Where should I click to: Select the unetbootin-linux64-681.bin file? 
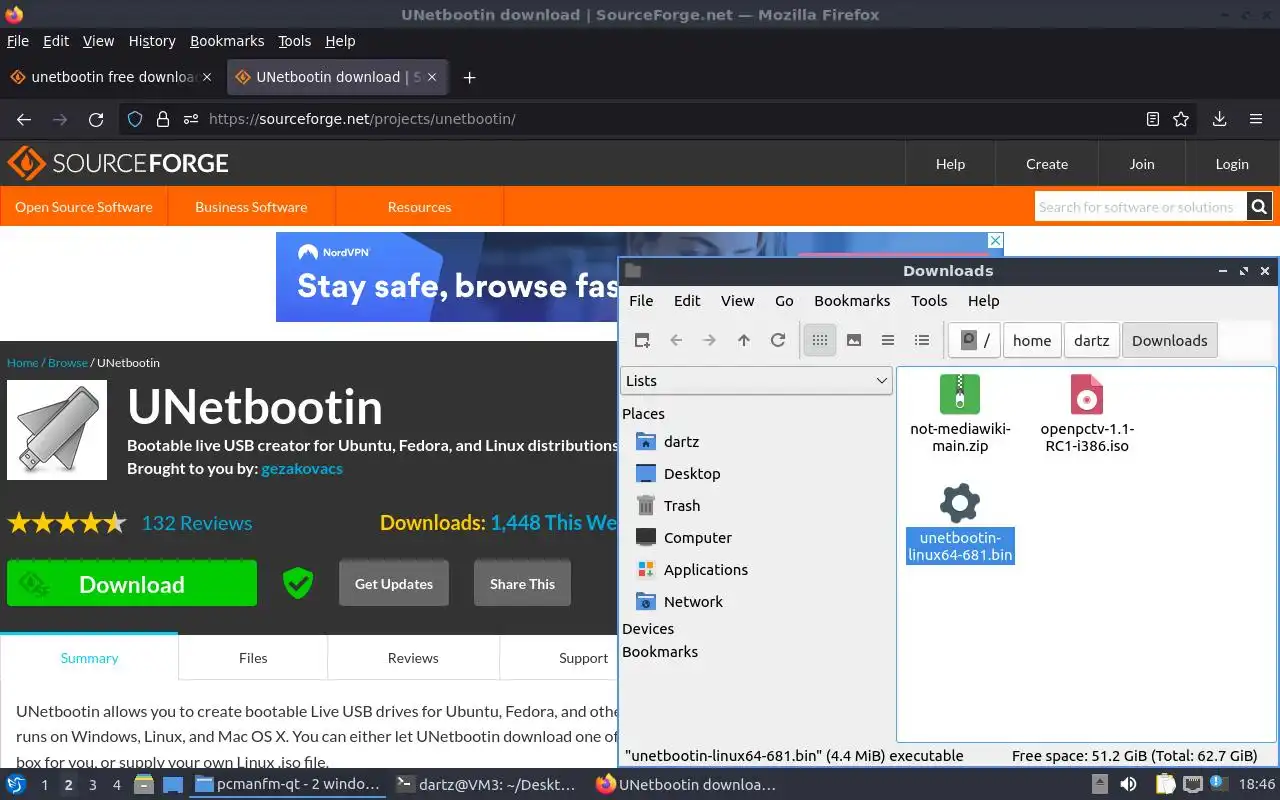960,523
